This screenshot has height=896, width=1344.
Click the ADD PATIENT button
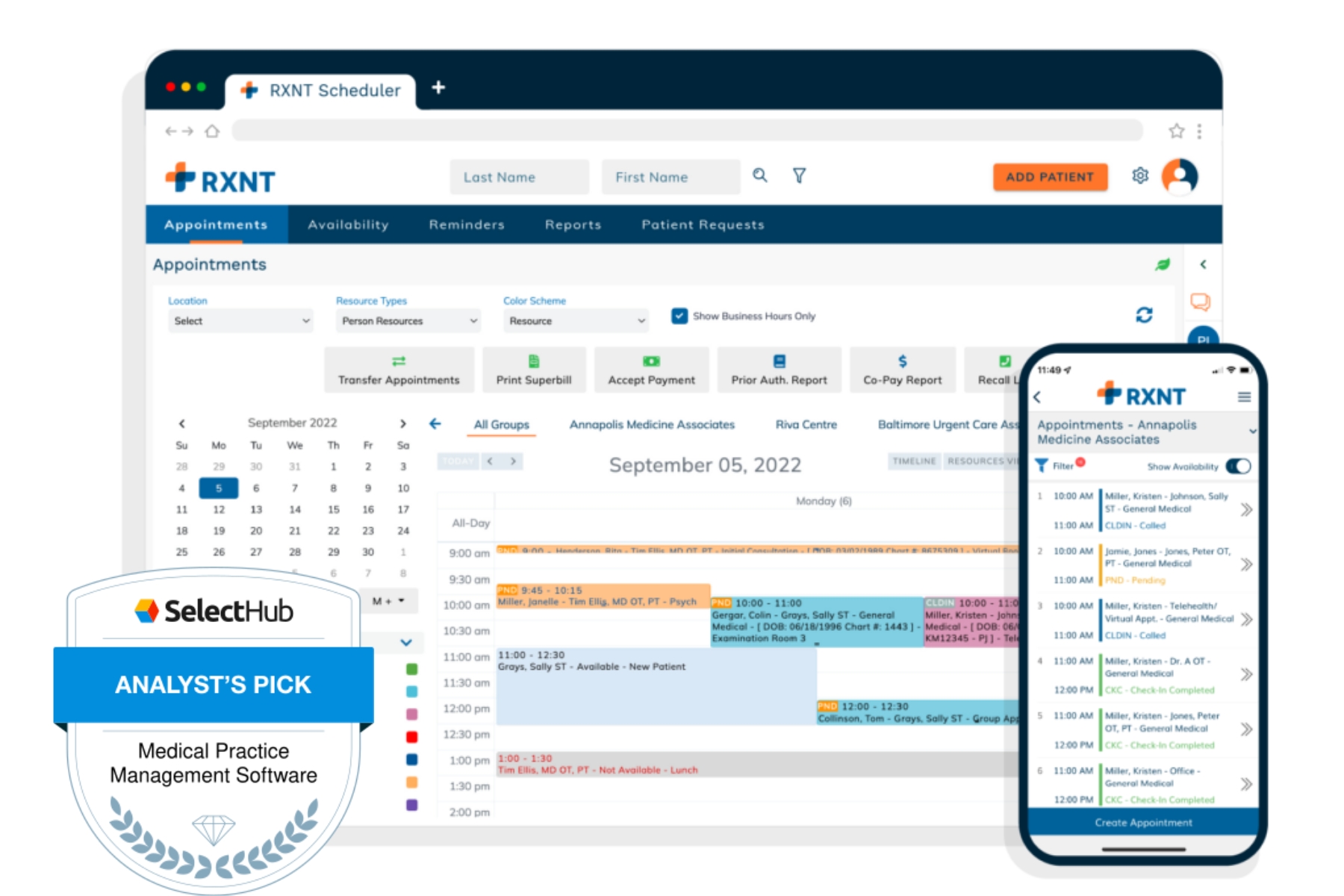coord(1050,177)
